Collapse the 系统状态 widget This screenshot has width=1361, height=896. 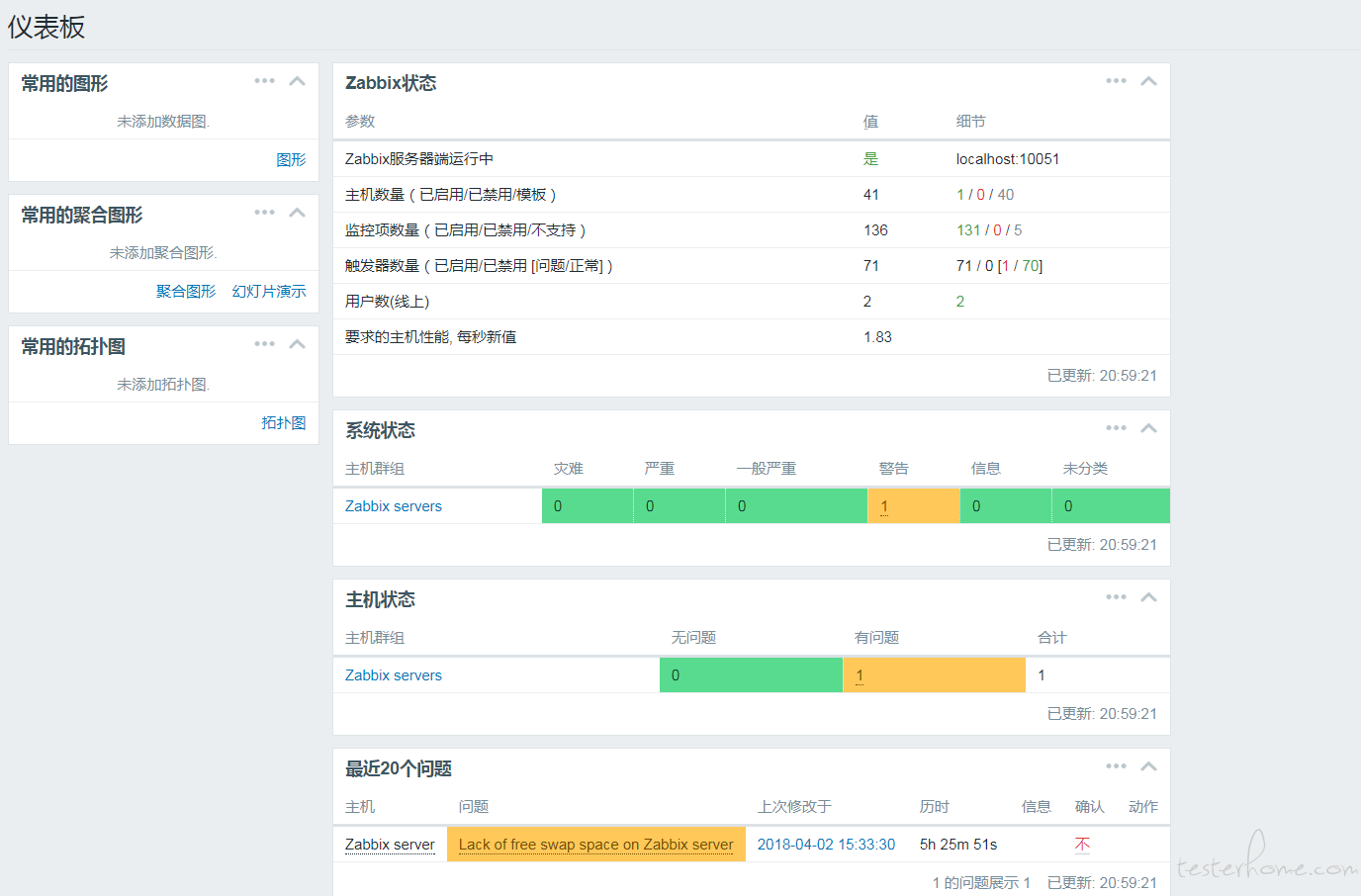[x=1148, y=428]
